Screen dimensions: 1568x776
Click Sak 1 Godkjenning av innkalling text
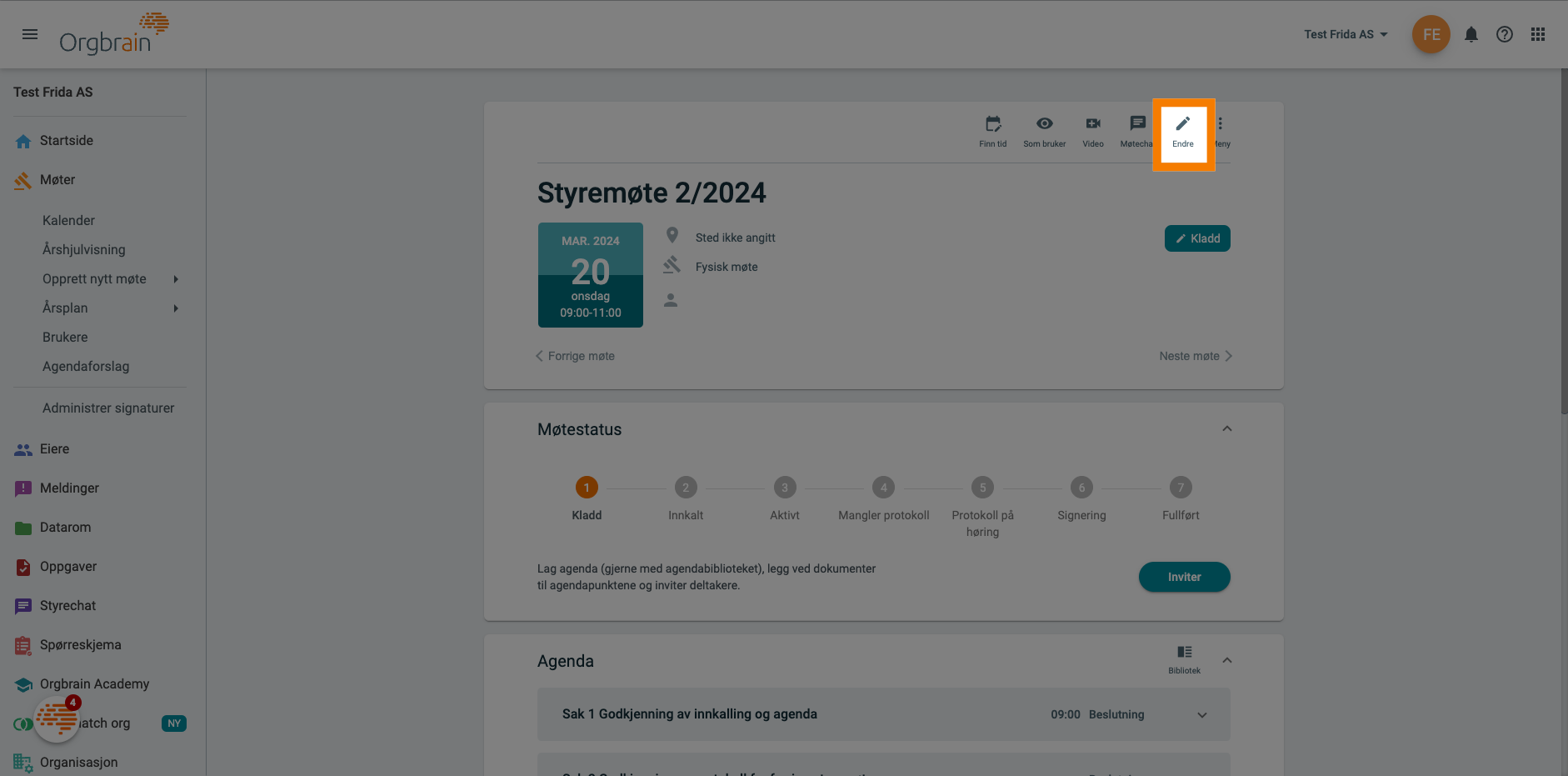tap(690, 714)
